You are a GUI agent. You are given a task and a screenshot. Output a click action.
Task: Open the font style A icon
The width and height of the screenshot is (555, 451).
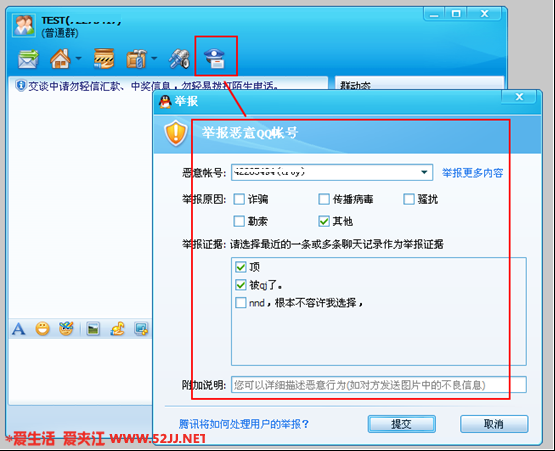tap(18, 329)
